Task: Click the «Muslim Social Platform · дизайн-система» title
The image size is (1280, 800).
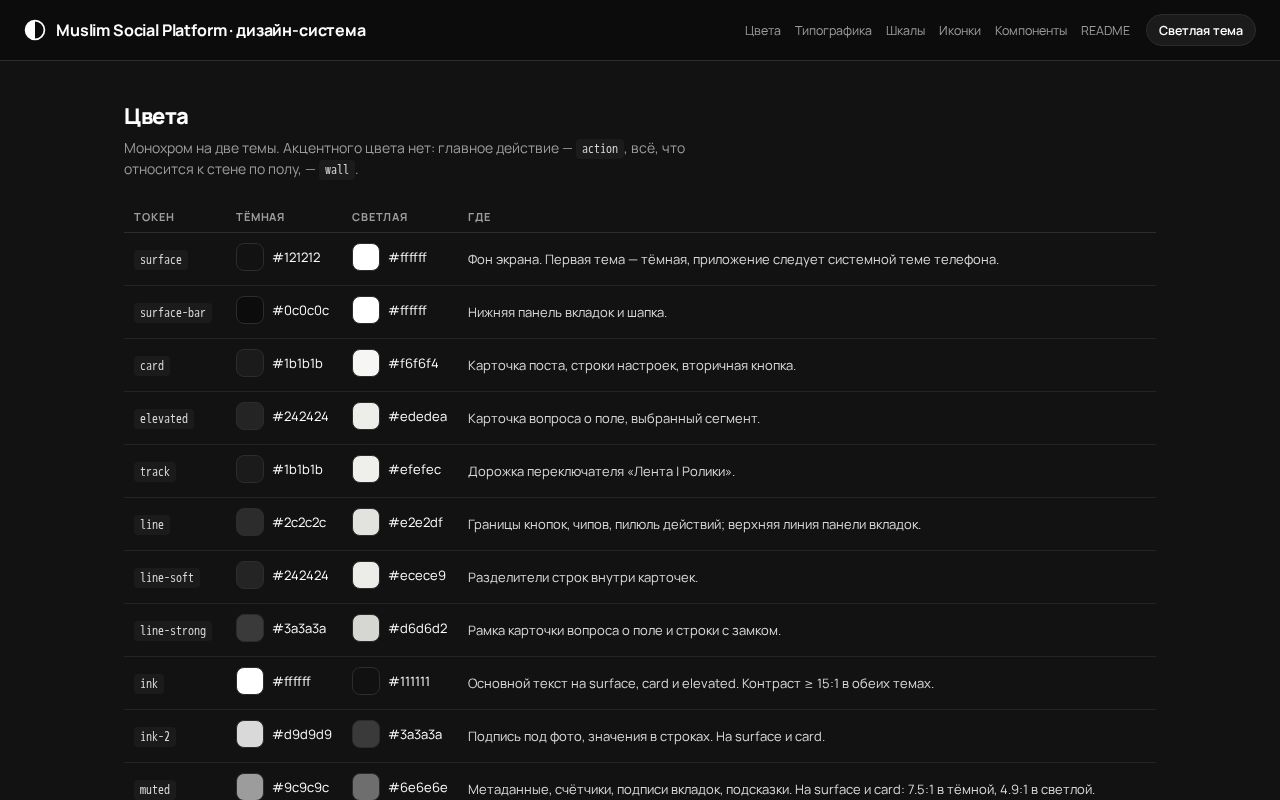Action: click(211, 30)
